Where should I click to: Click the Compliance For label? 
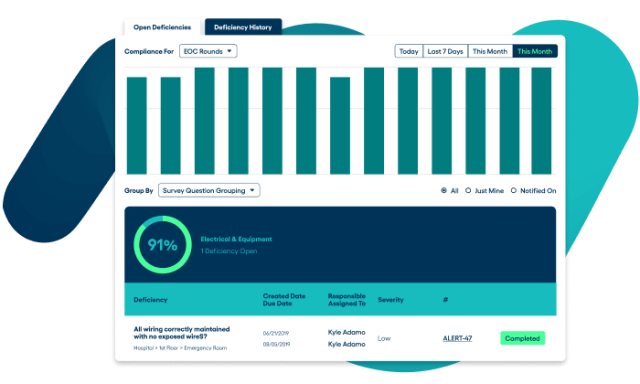point(149,51)
